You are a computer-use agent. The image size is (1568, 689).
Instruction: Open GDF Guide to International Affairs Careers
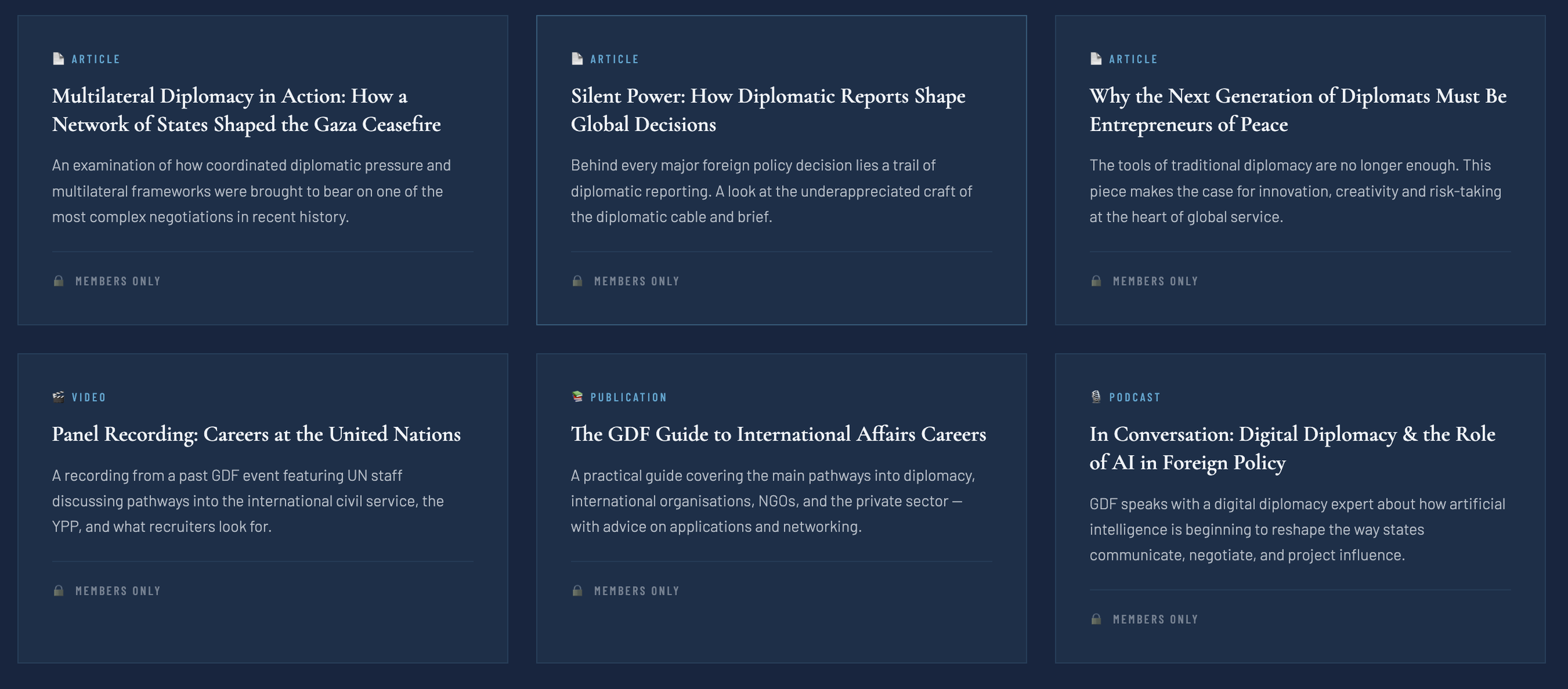click(778, 434)
